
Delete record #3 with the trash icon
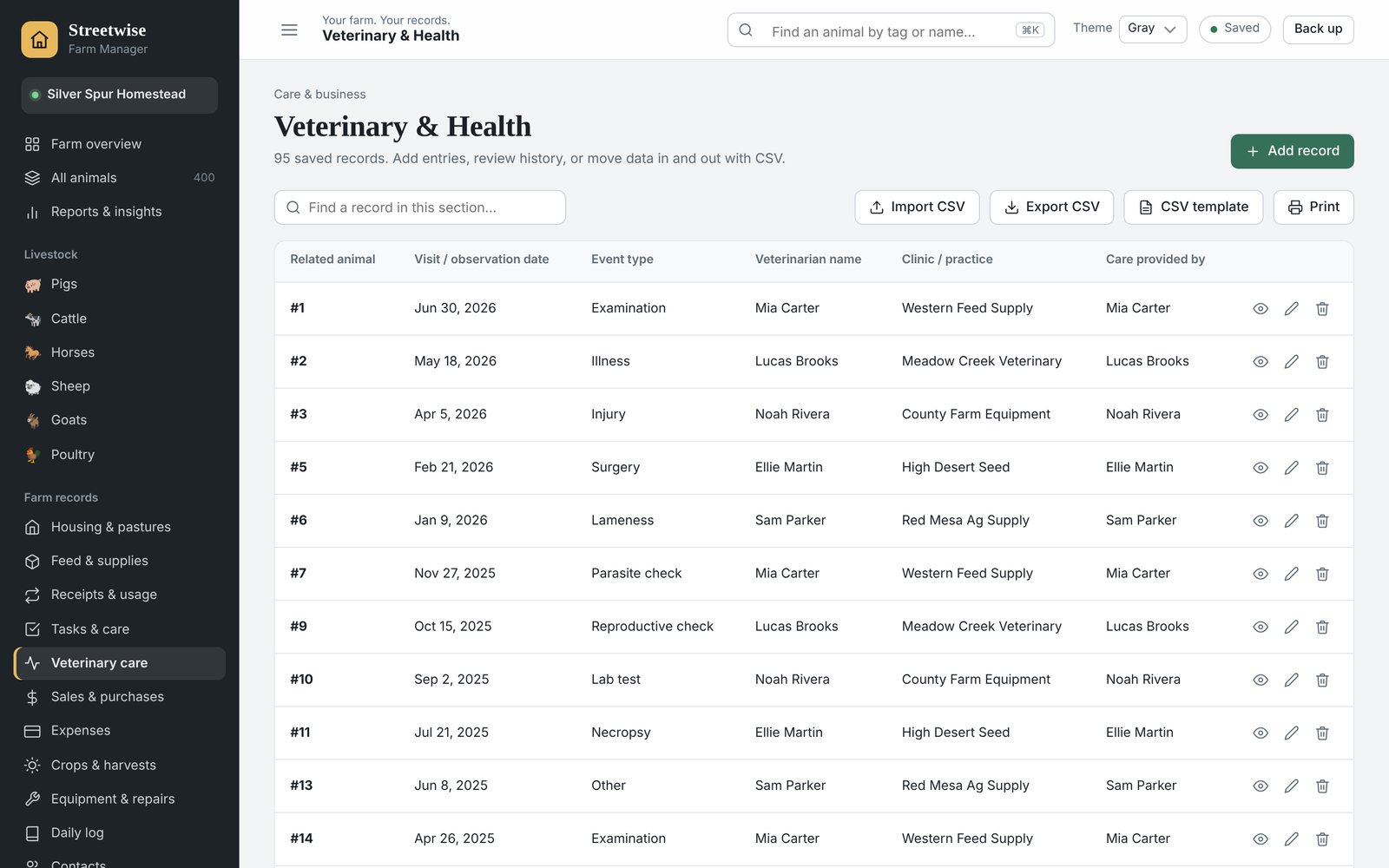click(x=1322, y=414)
